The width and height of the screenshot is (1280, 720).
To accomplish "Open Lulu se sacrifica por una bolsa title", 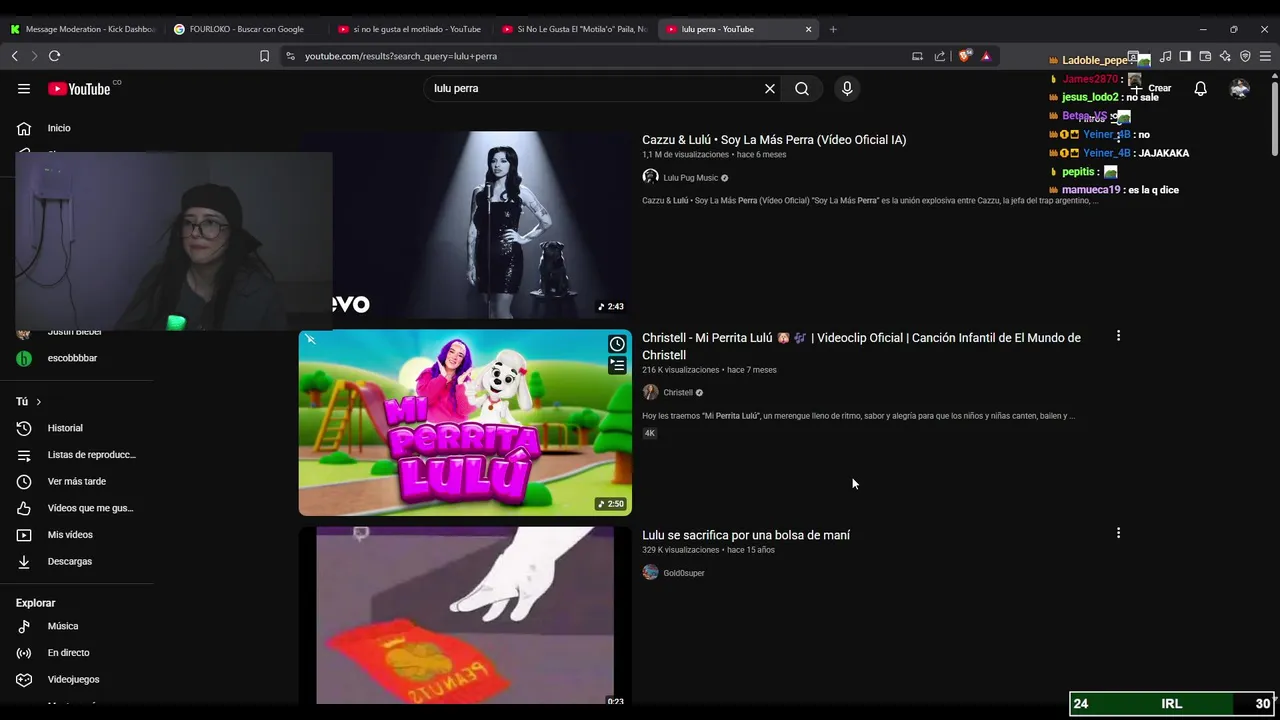I will point(746,535).
